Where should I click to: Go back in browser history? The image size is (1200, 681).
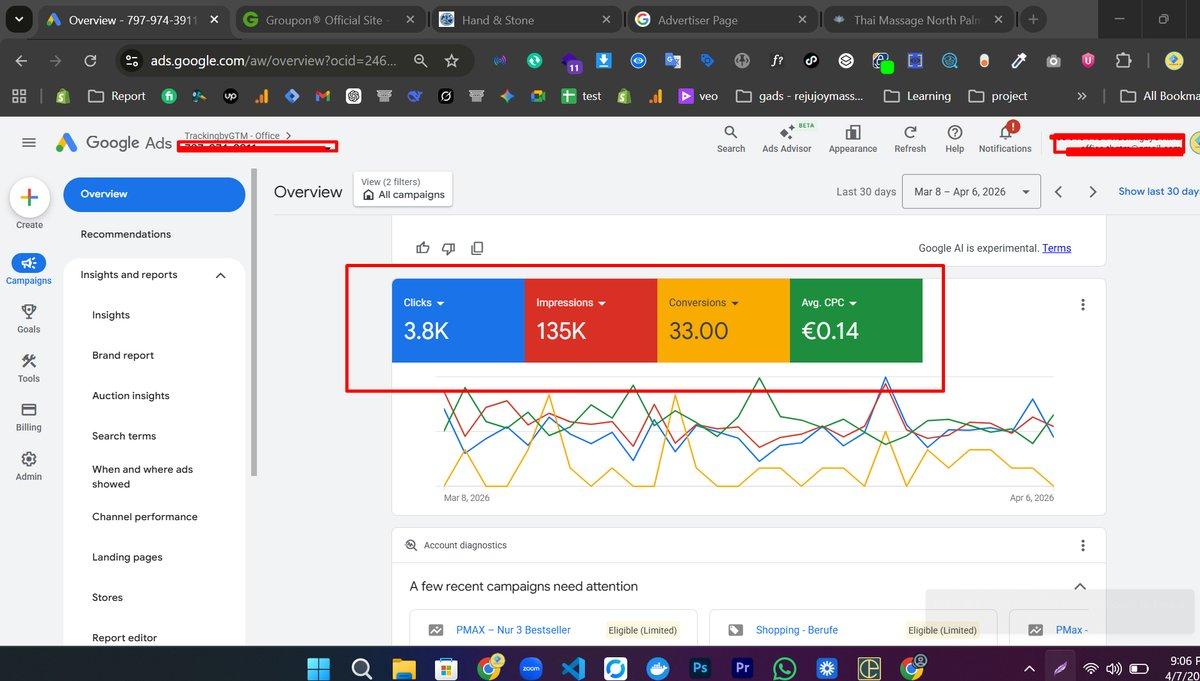[21, 61]
